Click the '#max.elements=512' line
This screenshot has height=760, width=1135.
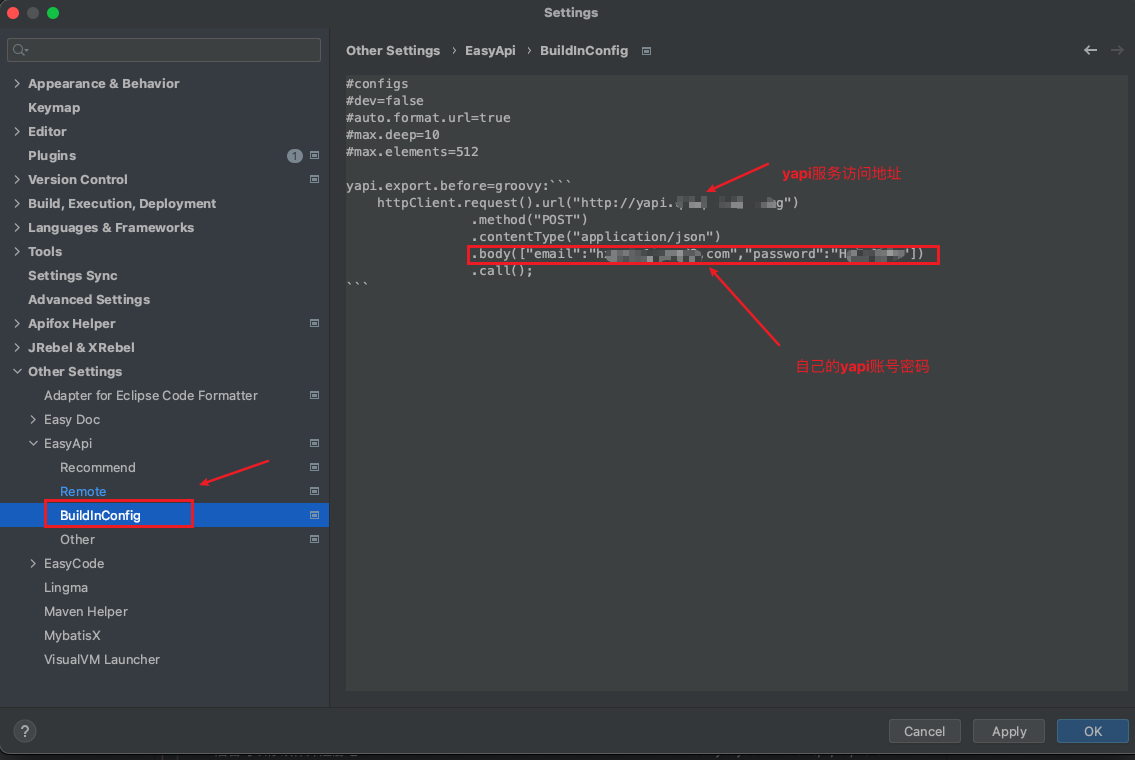pos(412,152)
